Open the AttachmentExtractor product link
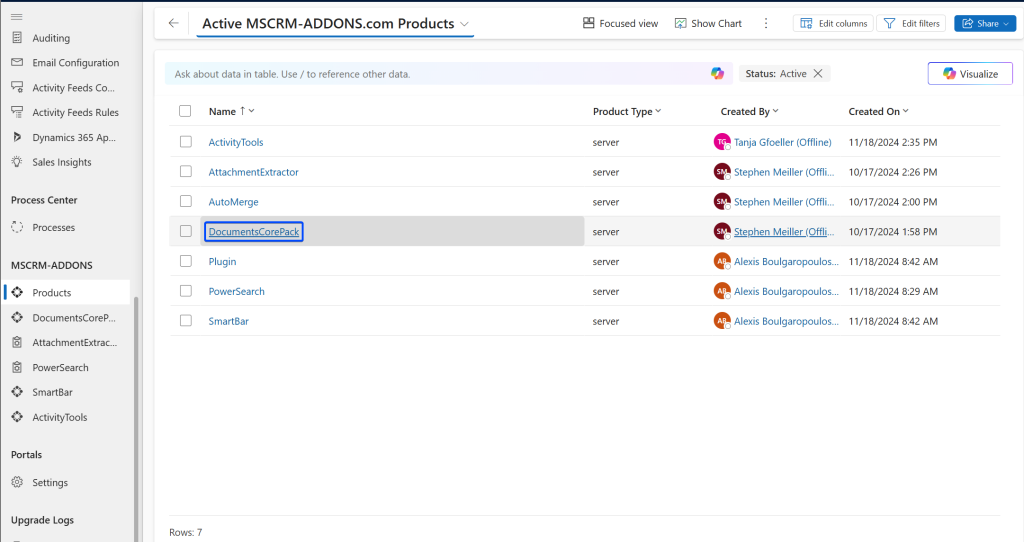This screenshot has width=1024, height=542. point(253,172)
